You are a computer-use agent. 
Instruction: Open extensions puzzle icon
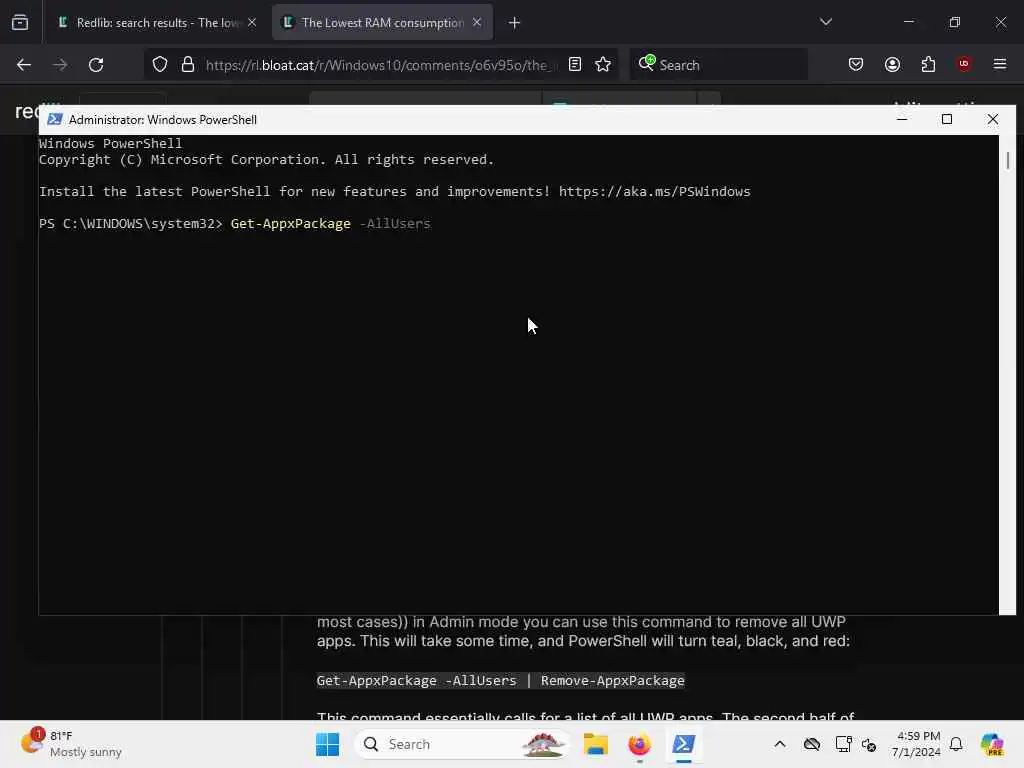[x=928, y=65]
